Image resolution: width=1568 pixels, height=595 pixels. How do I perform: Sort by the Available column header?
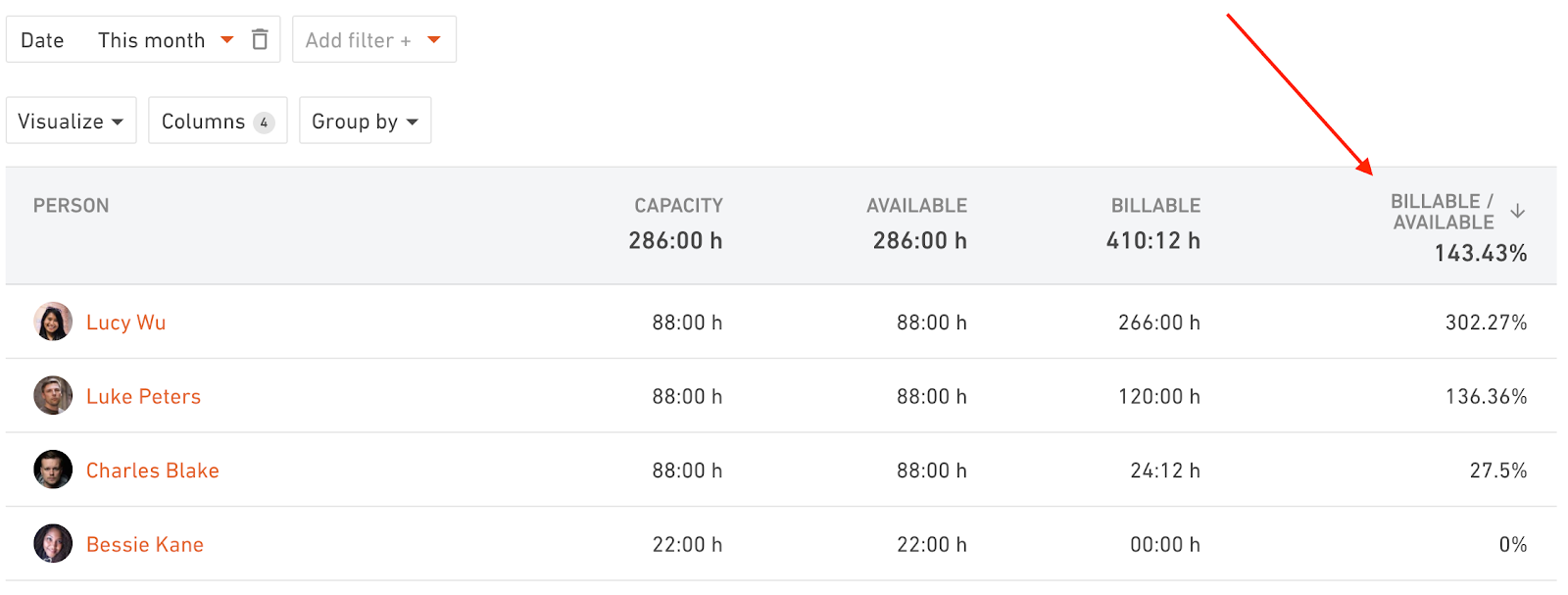point(916,206)
